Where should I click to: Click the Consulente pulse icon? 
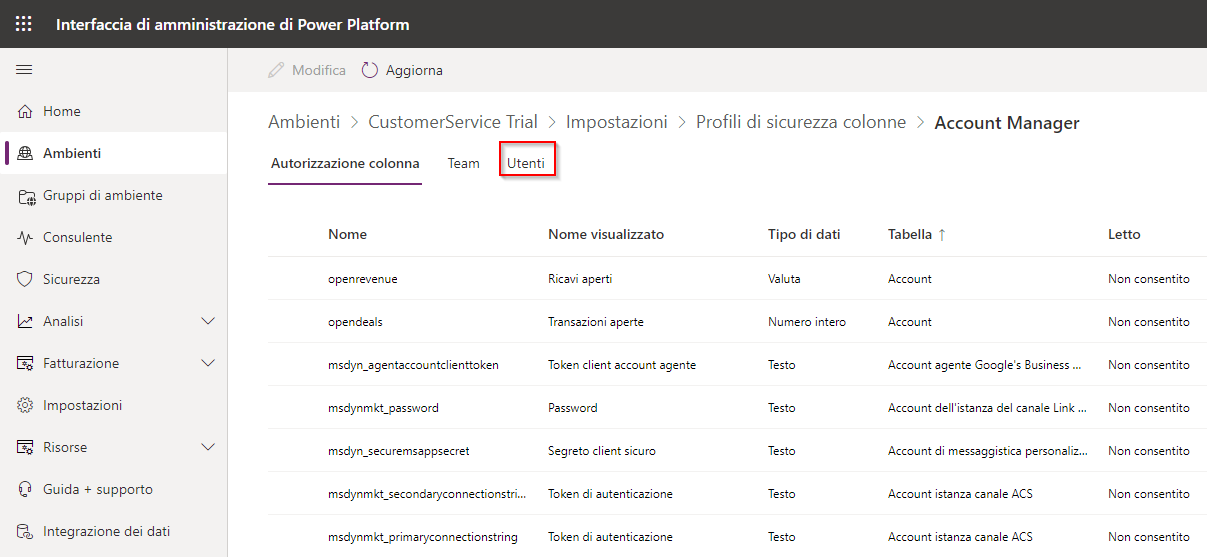pyautogui.click(x=25, y=238)
